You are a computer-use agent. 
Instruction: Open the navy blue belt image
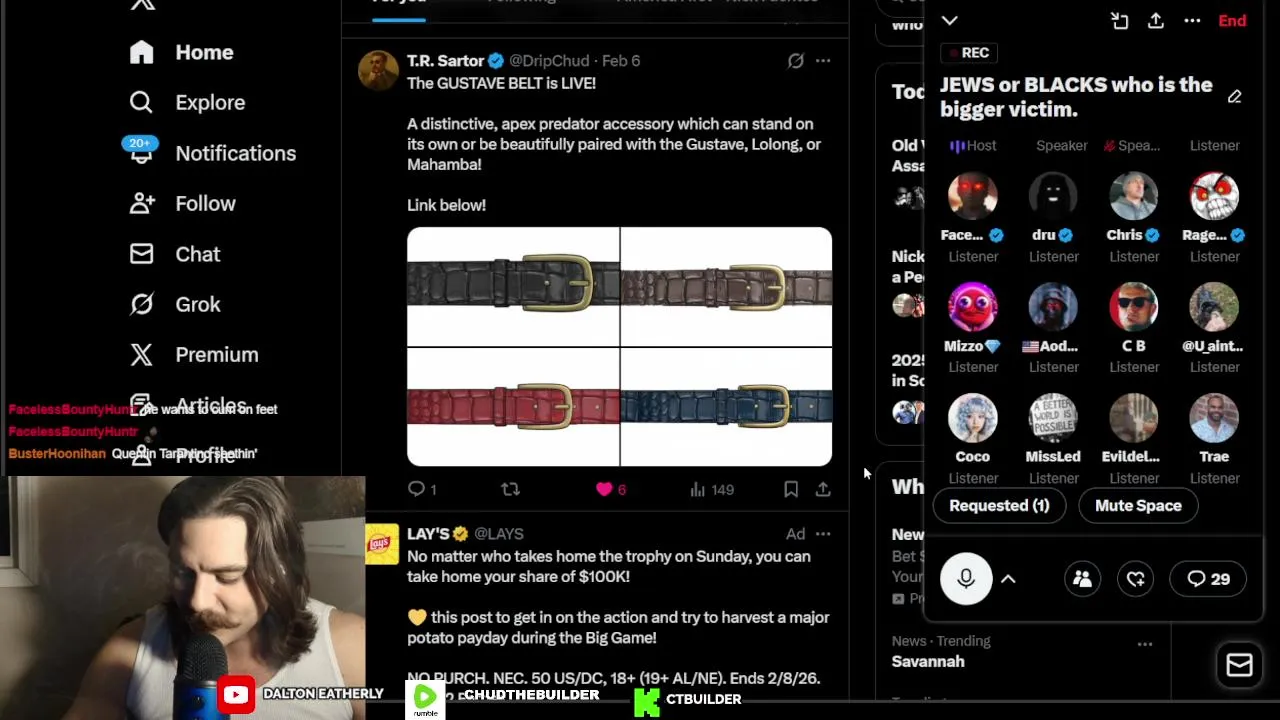726,407
